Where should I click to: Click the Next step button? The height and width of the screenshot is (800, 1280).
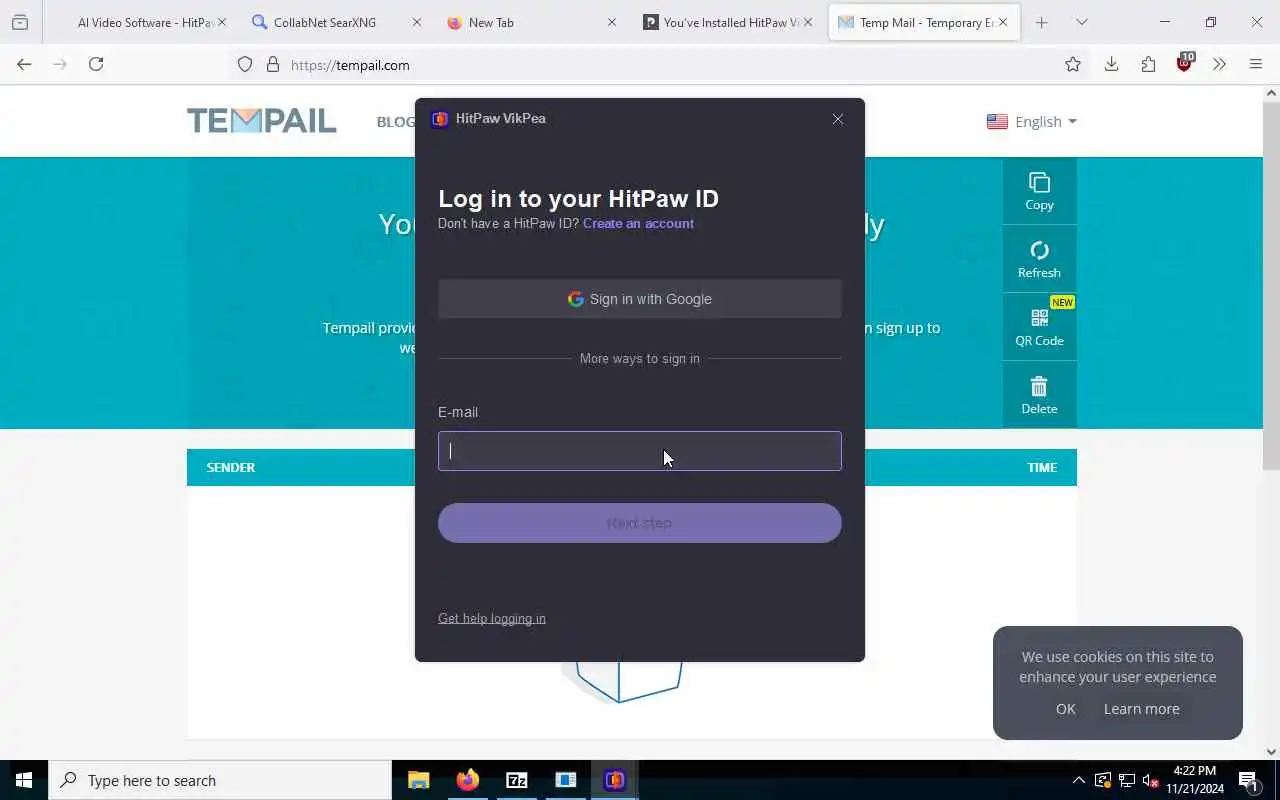640,523
